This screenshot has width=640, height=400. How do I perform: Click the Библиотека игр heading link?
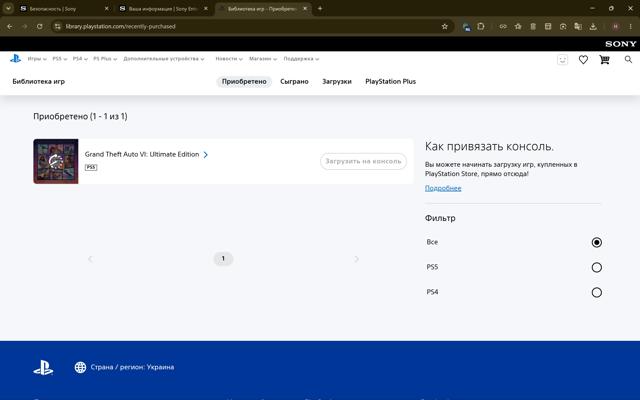coord(39,82)
